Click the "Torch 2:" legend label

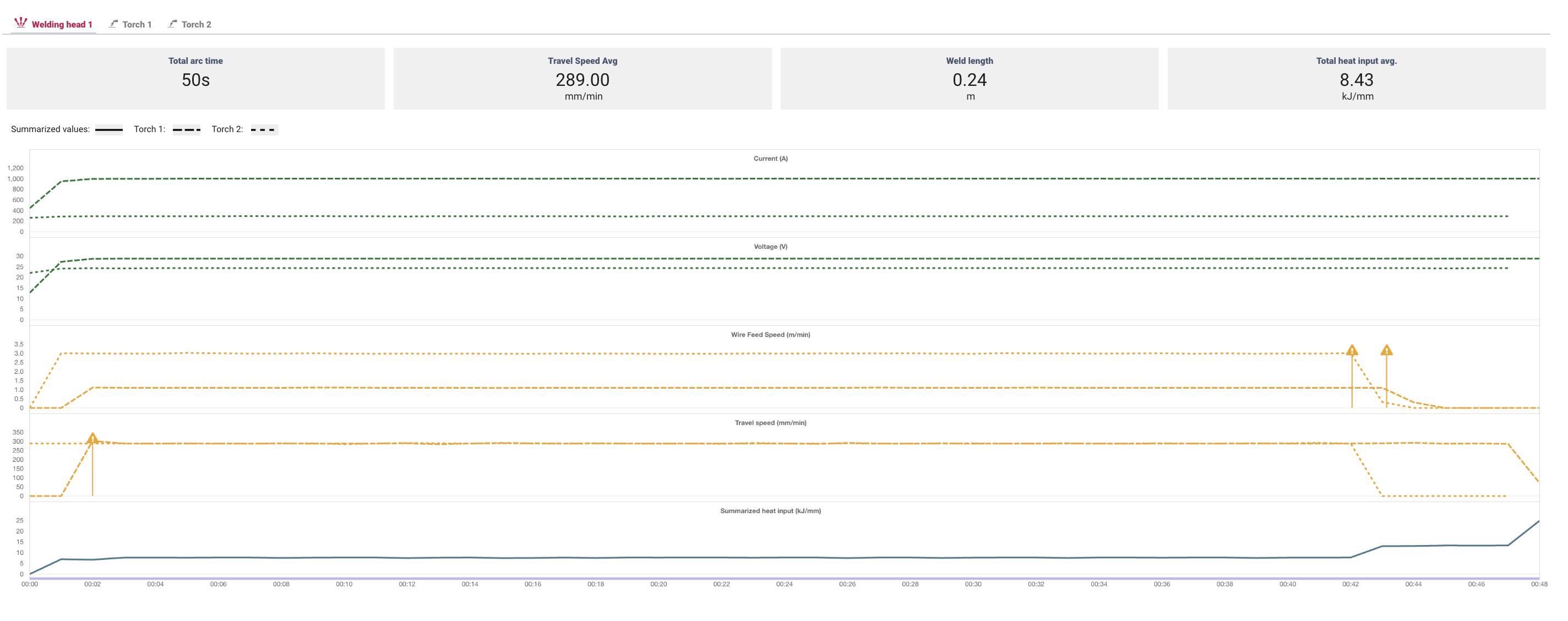[227, 129]
